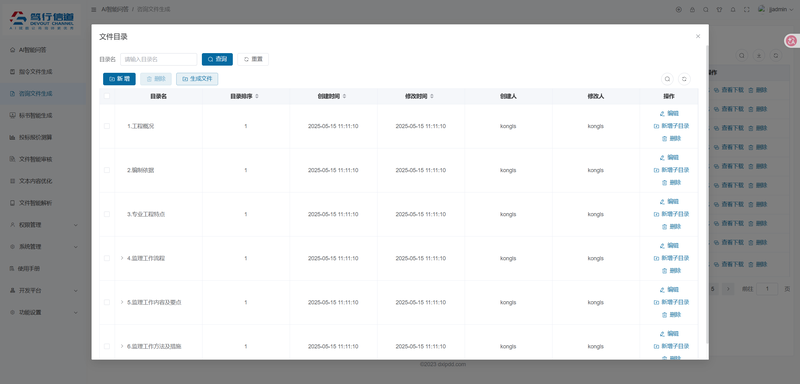Focus the 目录名 search input field
The height and width of the screenshot is (384, 800).
(159, 59)
